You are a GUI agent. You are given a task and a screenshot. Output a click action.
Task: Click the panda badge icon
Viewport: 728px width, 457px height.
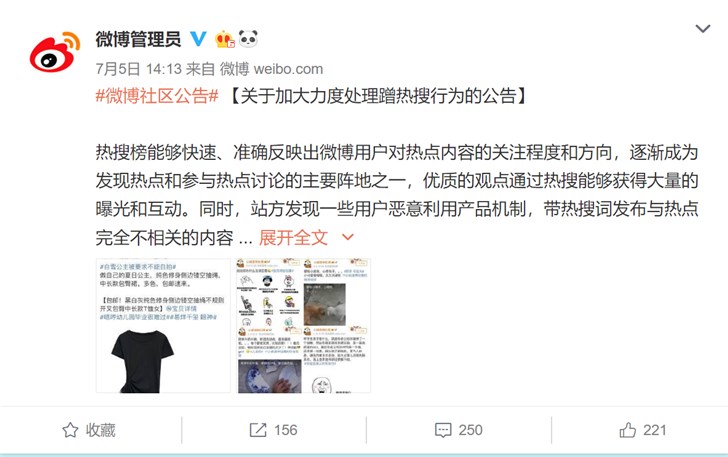click(248, 39)
